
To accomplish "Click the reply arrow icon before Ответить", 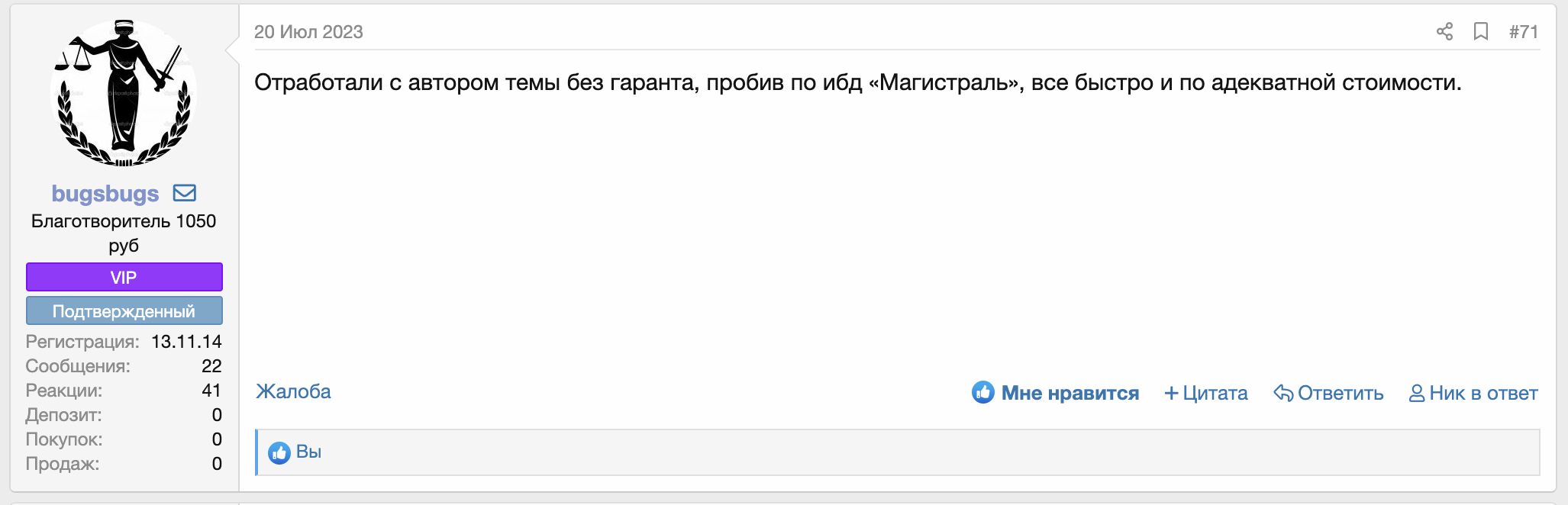I will click(x=1283, y=393).
